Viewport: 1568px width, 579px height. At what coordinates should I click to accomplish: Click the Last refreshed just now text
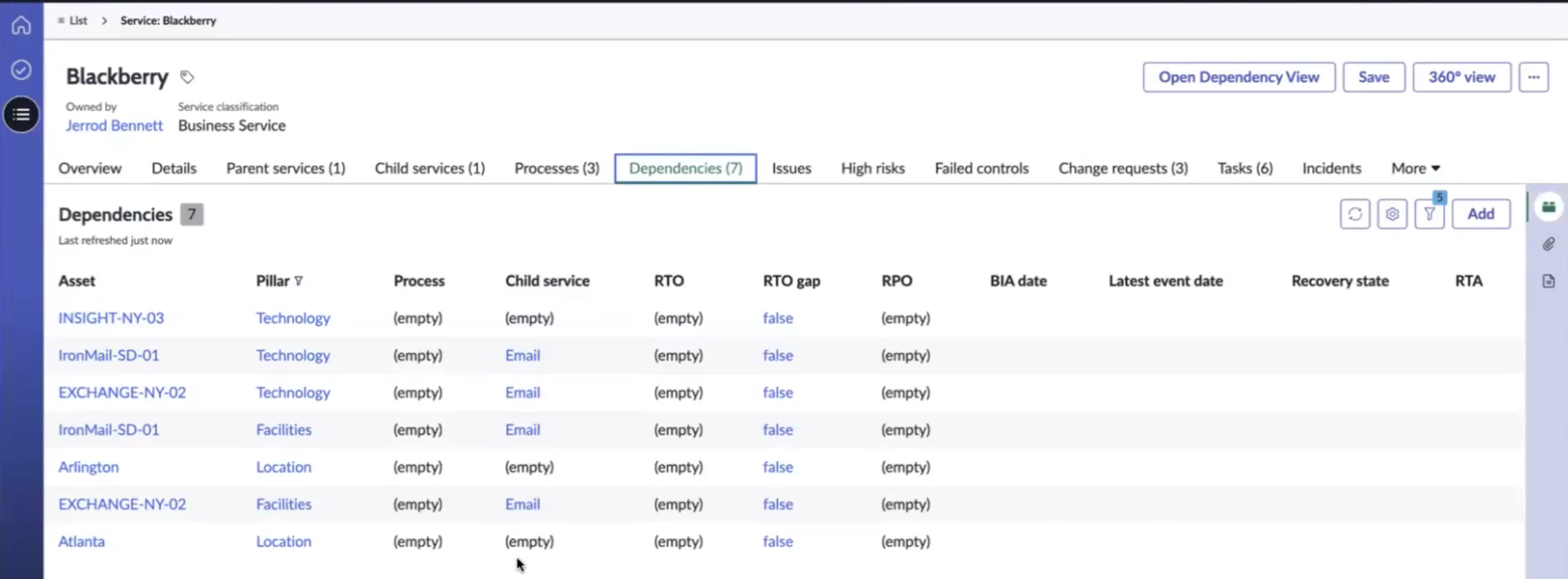(x=115, y=240)
